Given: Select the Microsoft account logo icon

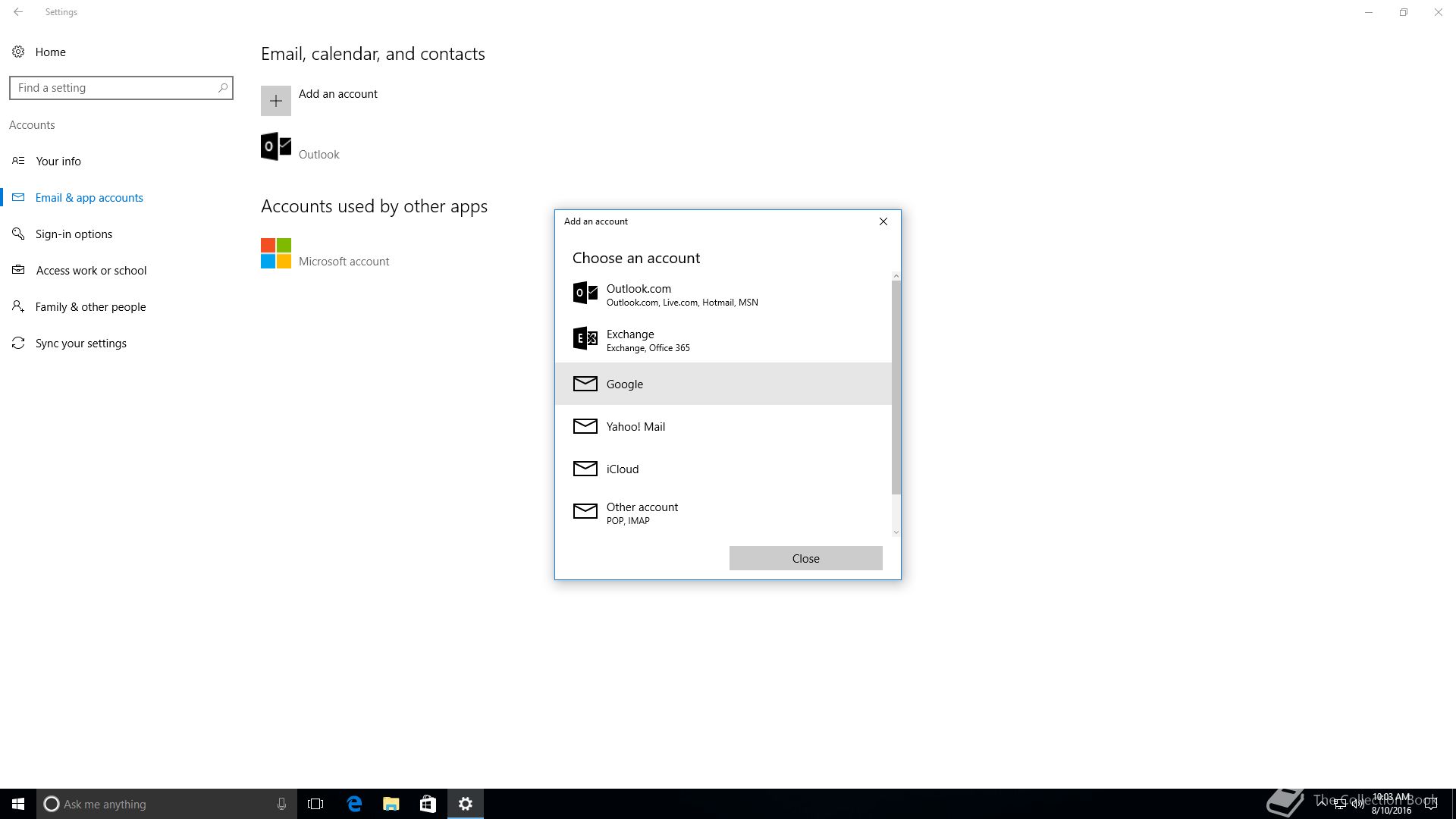Looking at the screenshot, I should click(276, 253).
